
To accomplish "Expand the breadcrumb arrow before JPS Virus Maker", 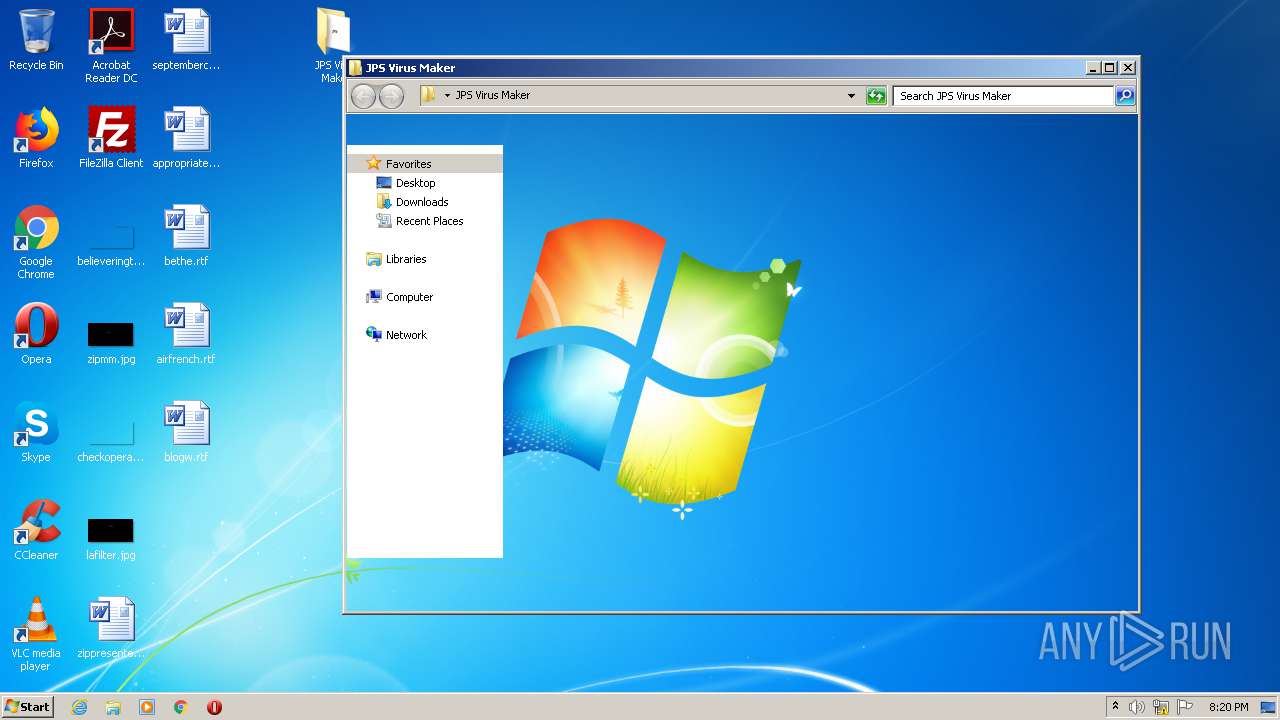I will 447,96.
